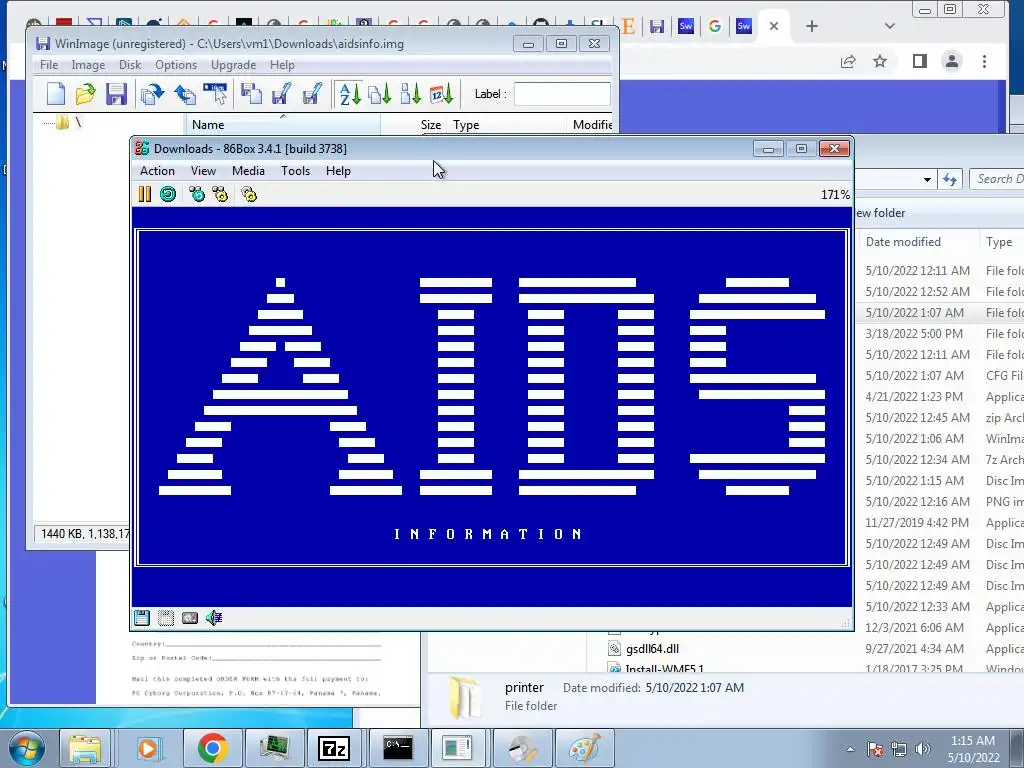Pause the 86Box emulation
Image resolution: width=1024 pixels, height=768 pixels.
pos(145,194)
